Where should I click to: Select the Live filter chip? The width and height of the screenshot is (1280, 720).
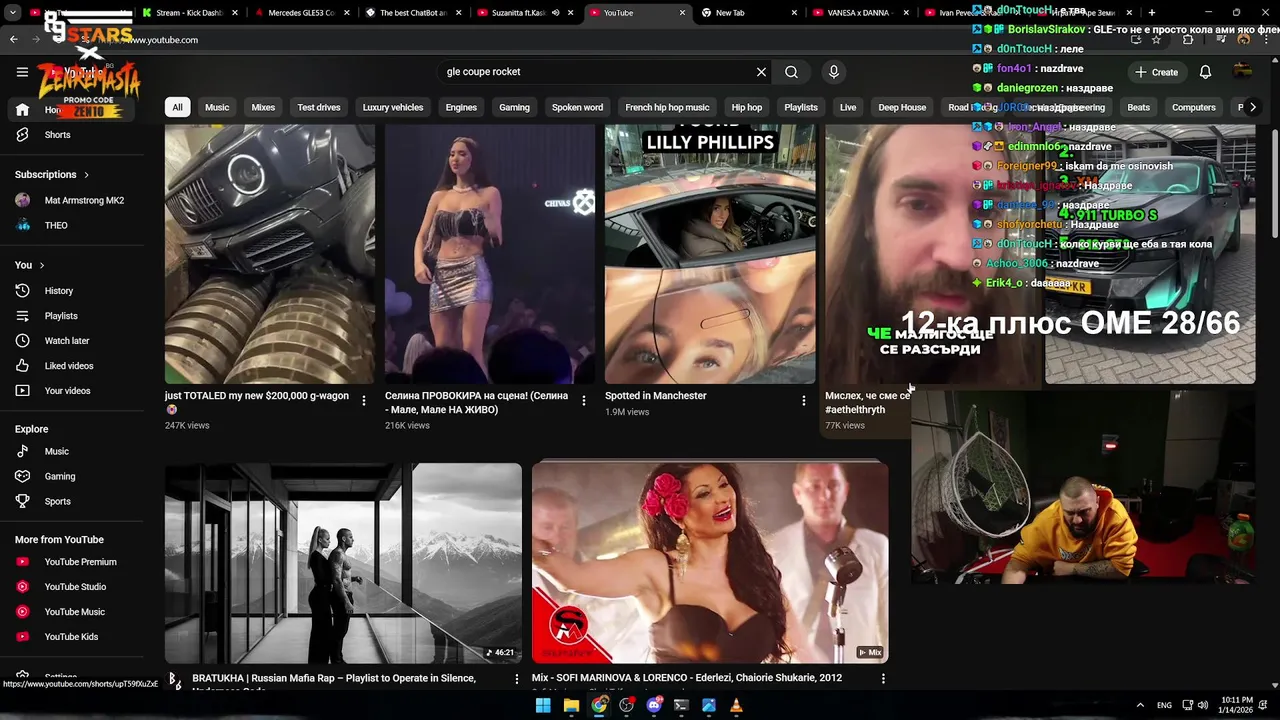(x=848, y=107)
